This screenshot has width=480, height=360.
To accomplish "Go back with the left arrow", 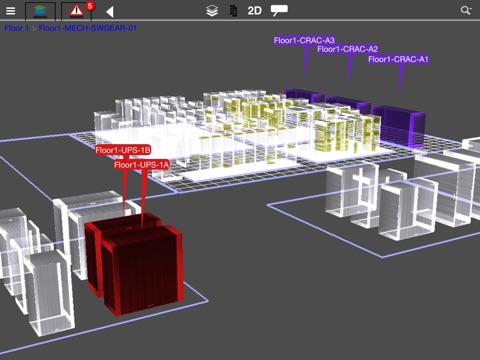I will point(110,12).
